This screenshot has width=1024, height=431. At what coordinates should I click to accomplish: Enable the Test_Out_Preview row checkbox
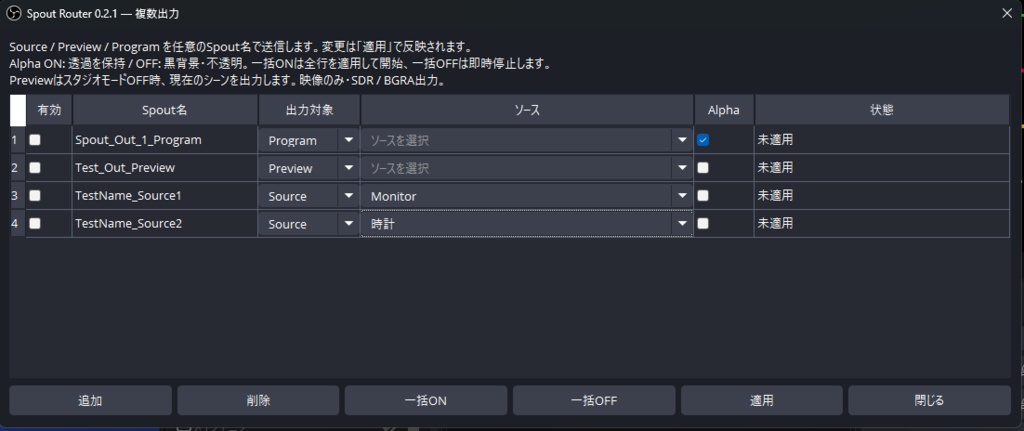(35, 168)
